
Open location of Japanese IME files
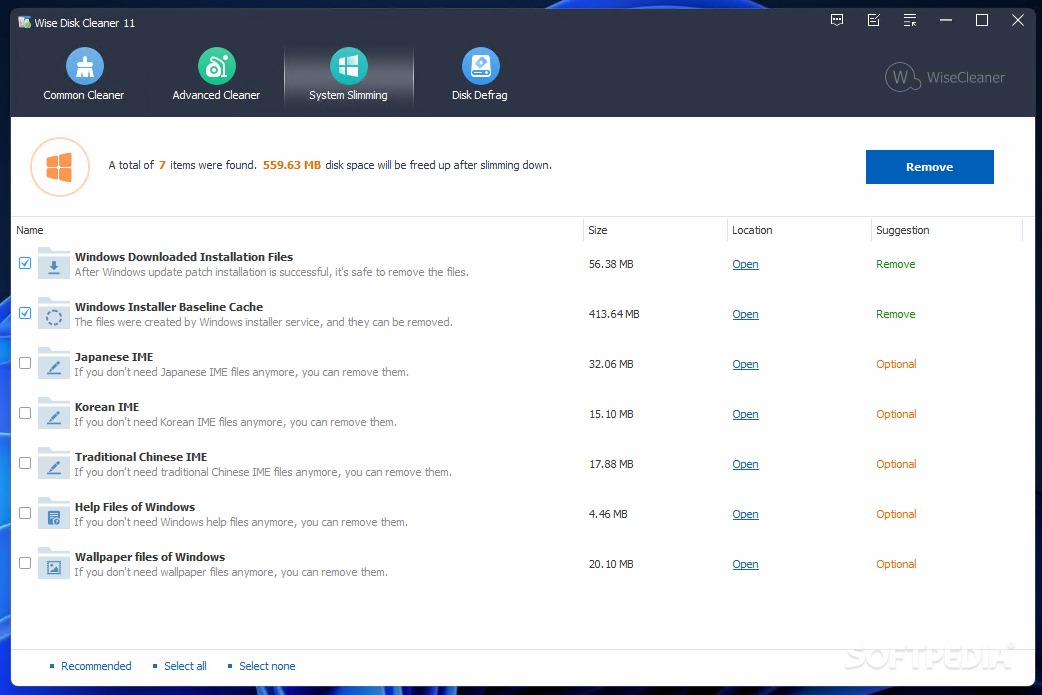(x=745, y=364)
